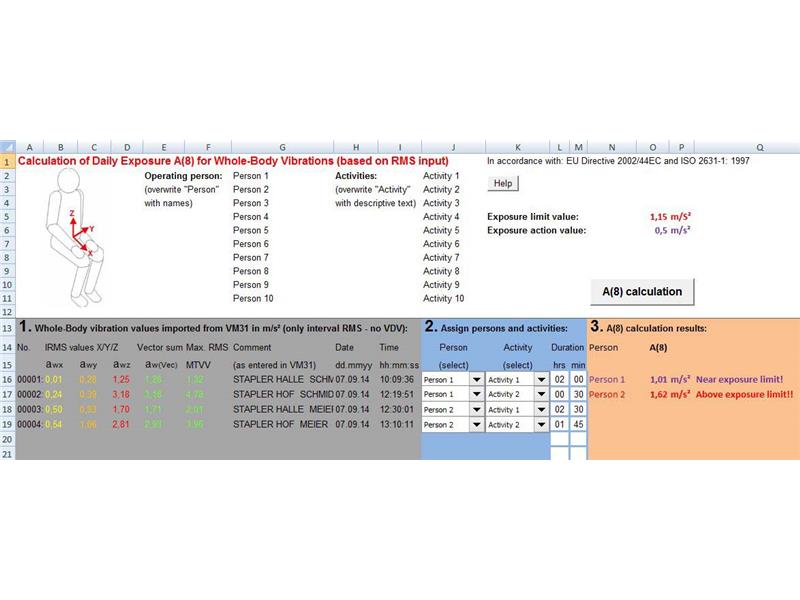The height and width of the screenshot is (600, 800).
Task: Select the hours field for entry 00002
Action: pos(560,394)
